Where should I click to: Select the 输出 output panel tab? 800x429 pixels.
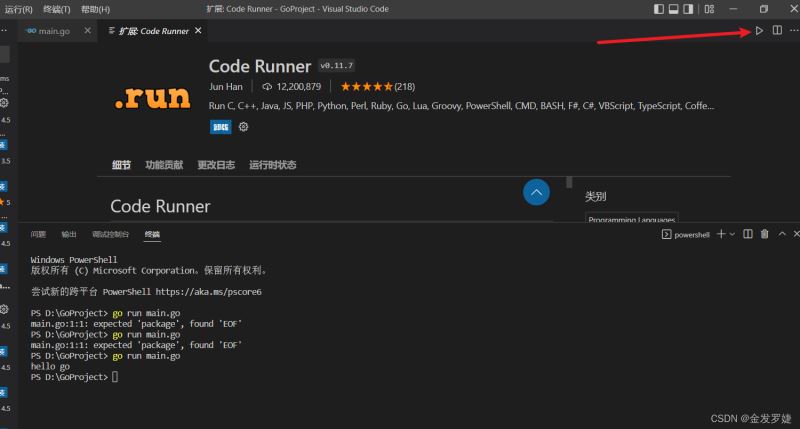point(68,234)
